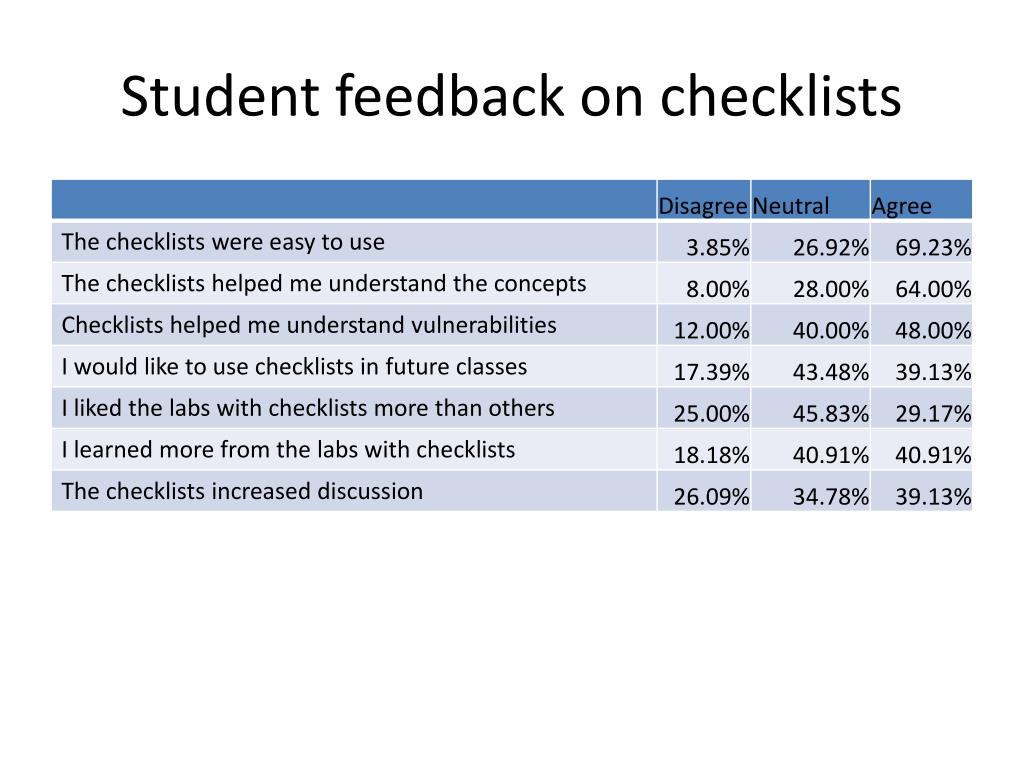Select the 17.39% Disagree cell
This screenshot has width=1024, height=768.
pos(703,367)
